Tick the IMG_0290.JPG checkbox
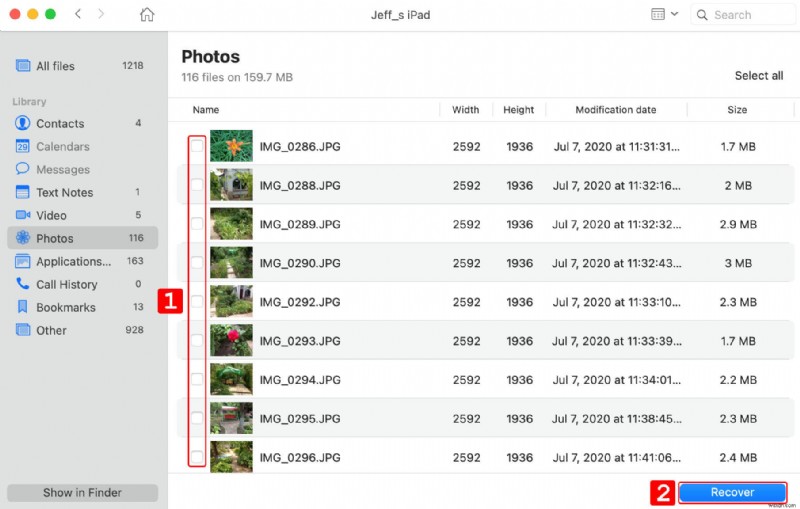This screenshot has width=800, height=509. tap(197, 263)
